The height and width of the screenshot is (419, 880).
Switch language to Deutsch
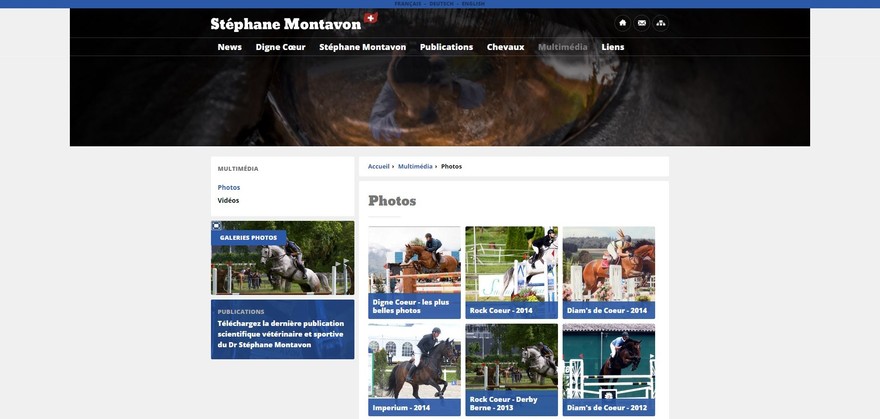coord(441,4)
